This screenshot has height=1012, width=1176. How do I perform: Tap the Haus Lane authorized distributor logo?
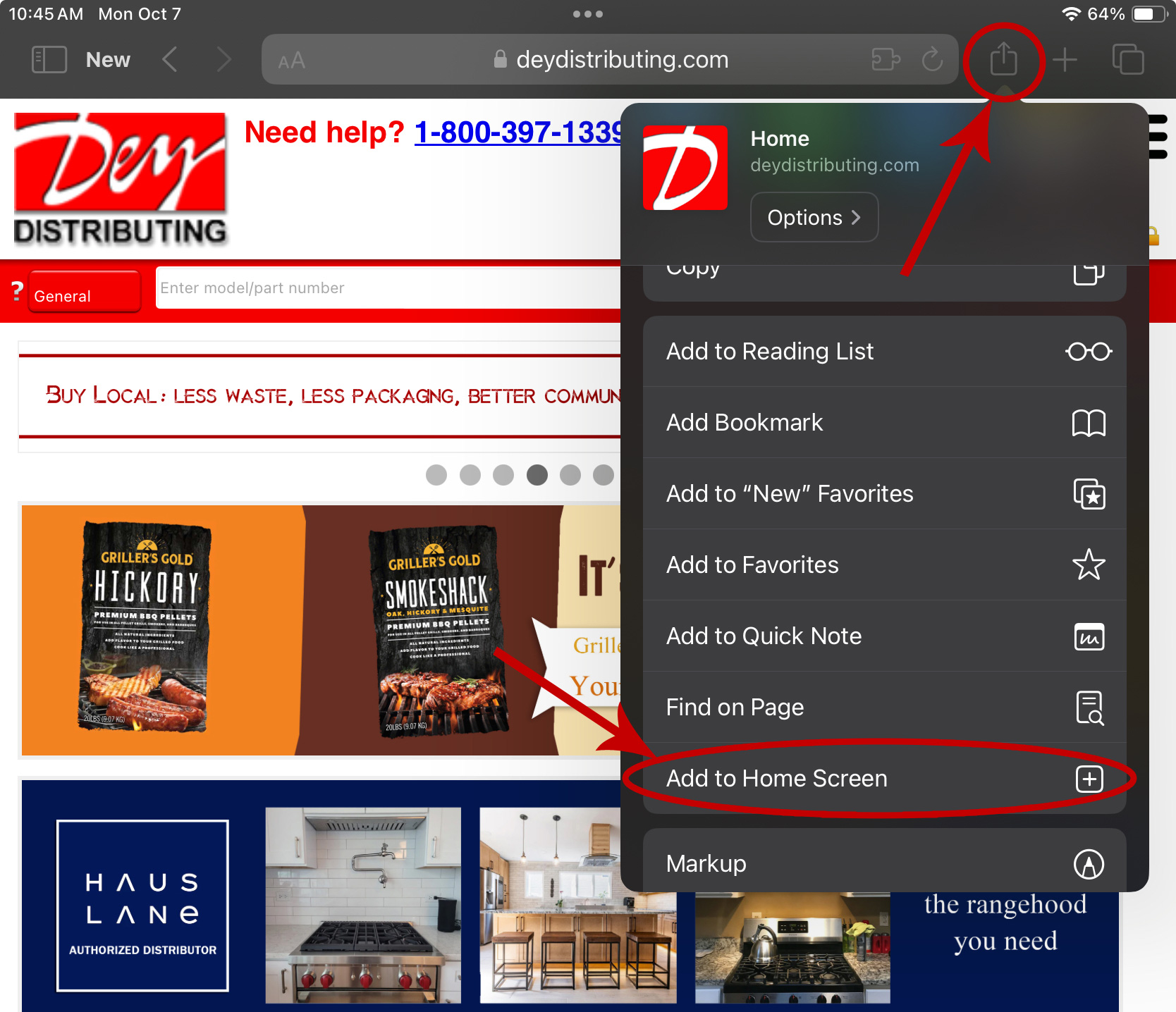(143, 906)
